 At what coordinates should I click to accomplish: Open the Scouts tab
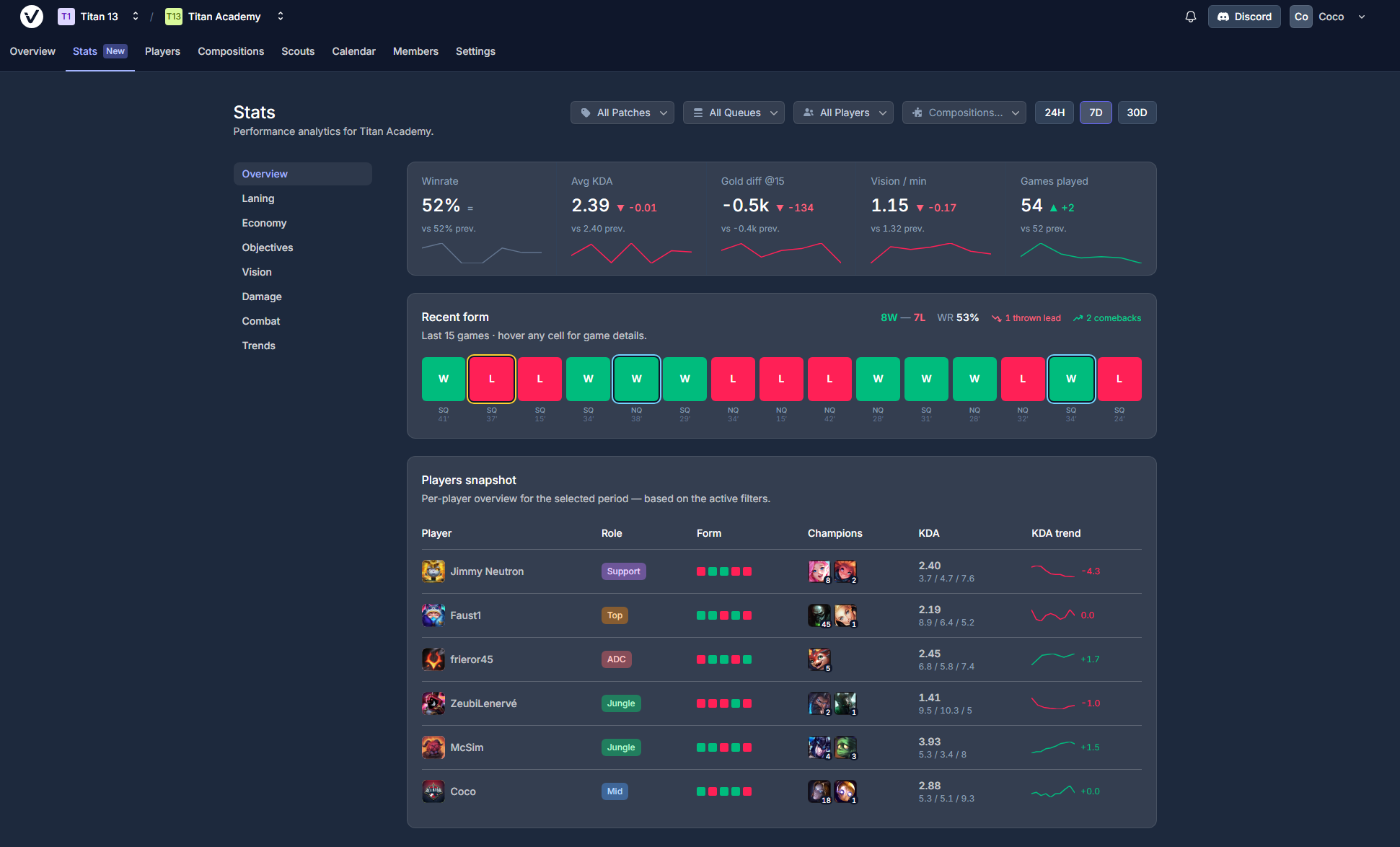(x=298, y=51)
